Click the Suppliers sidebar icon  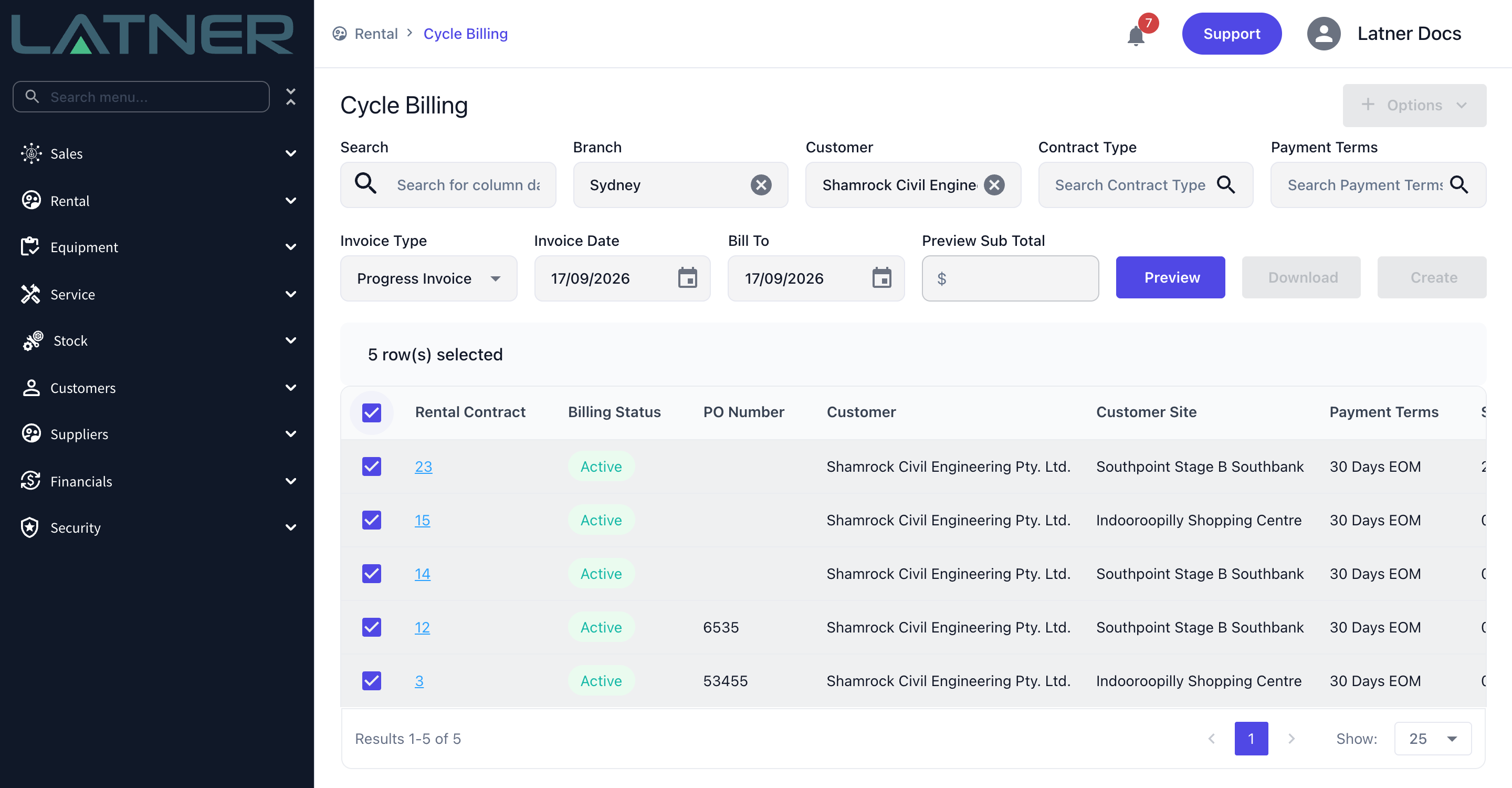[31, 433]
